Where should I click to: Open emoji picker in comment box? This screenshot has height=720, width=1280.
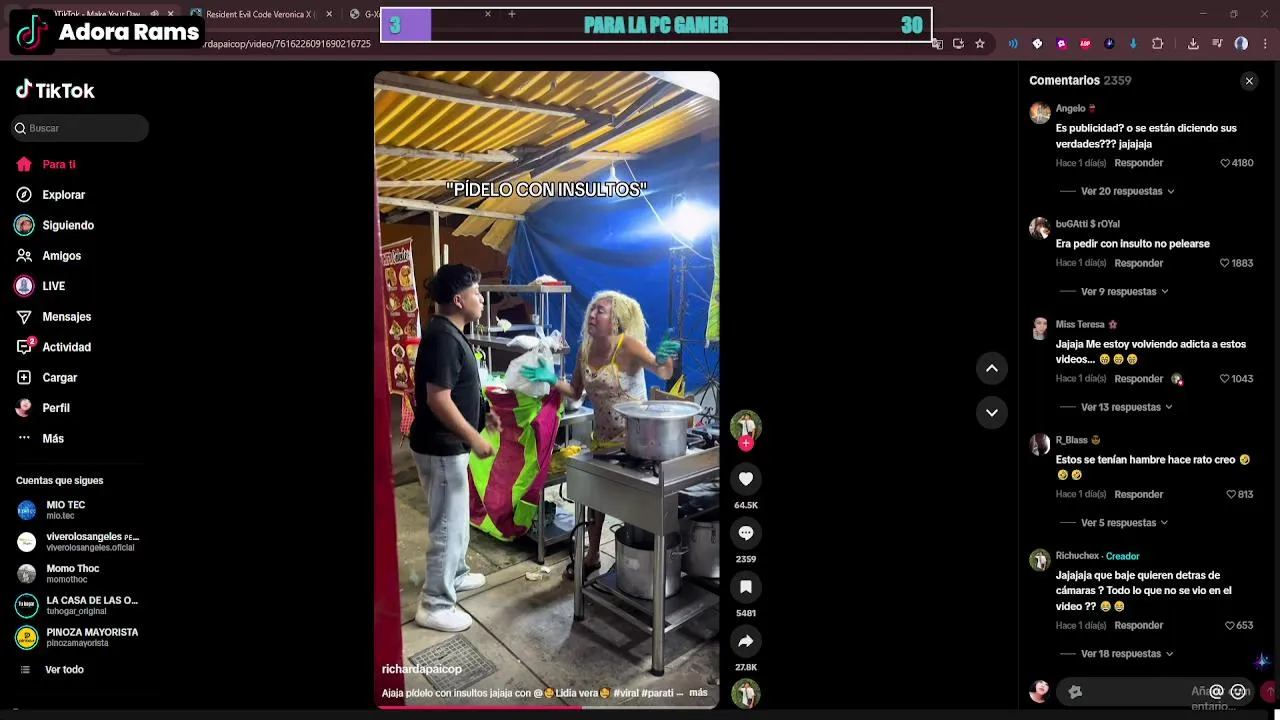(x=1238, y=691)
